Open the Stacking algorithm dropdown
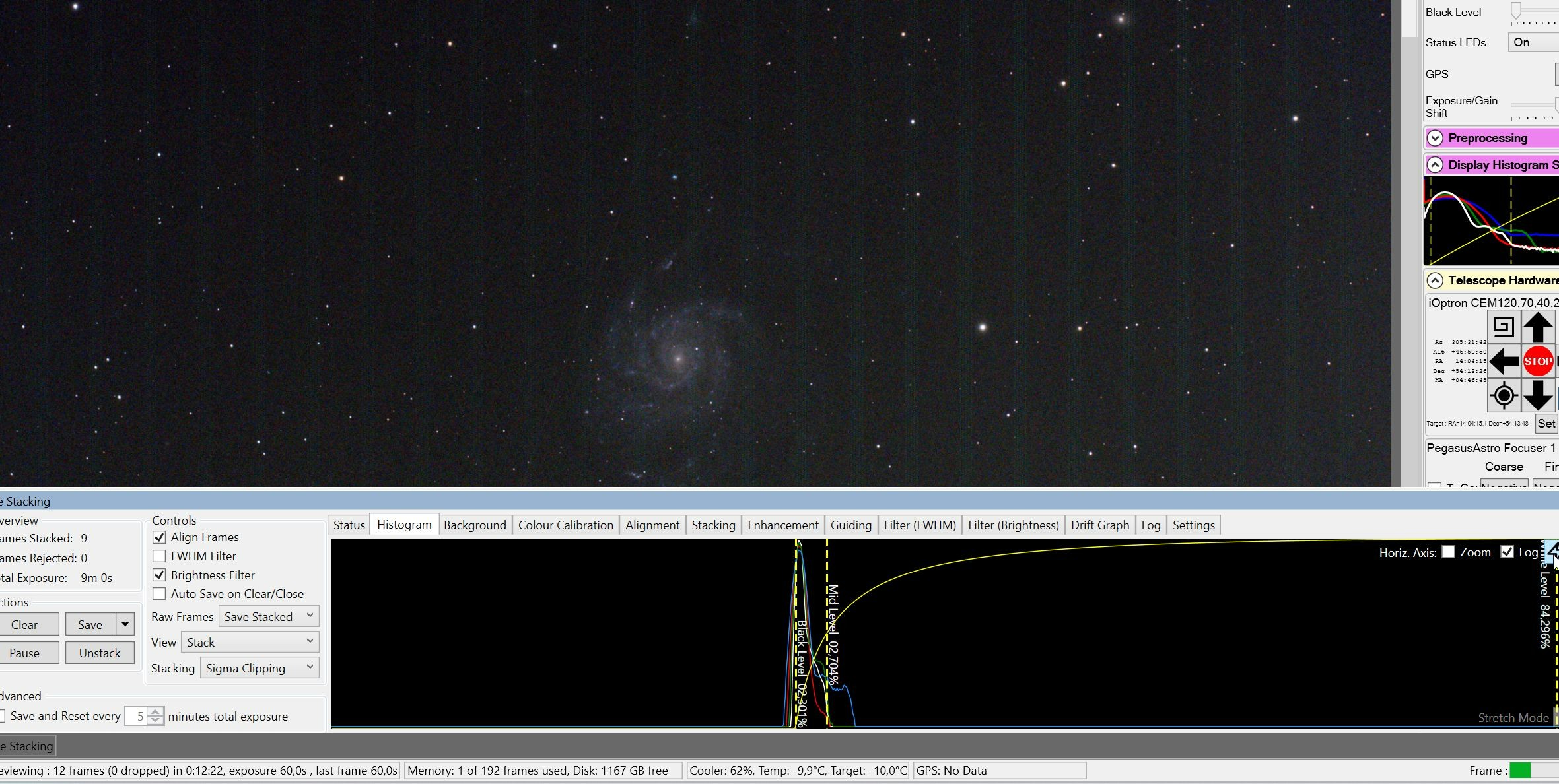 click(x=260, y=668)
